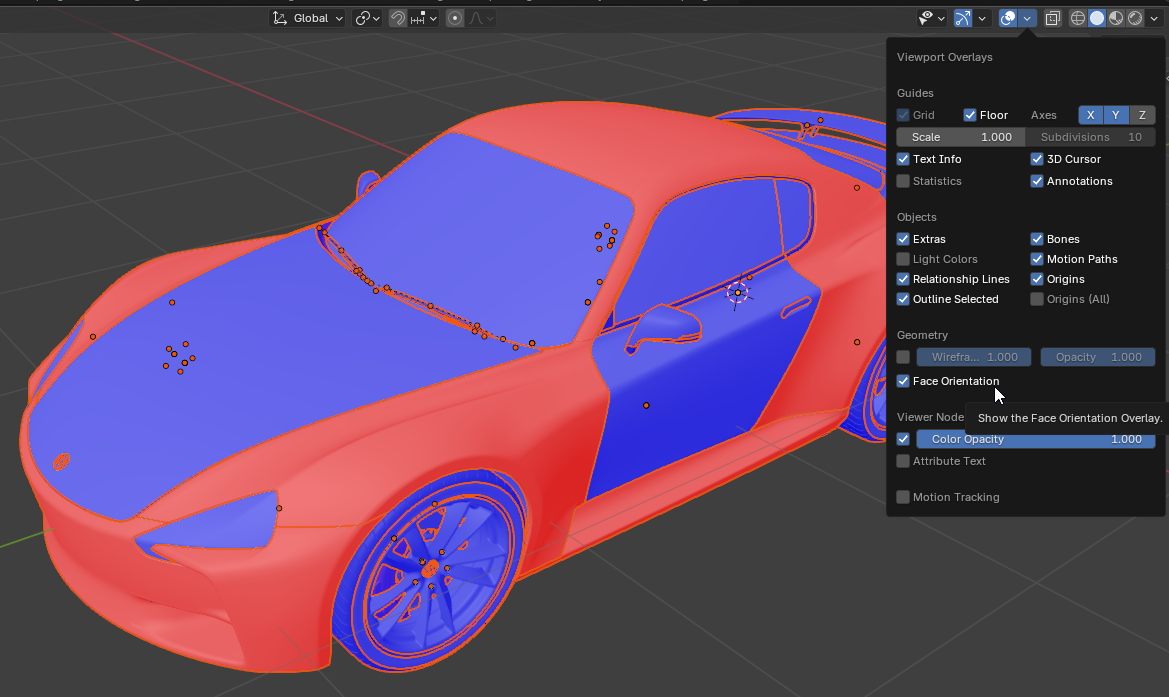Toggle Snapping magnet in the header
Screen dimensions: 1169x697
(398, 17)
